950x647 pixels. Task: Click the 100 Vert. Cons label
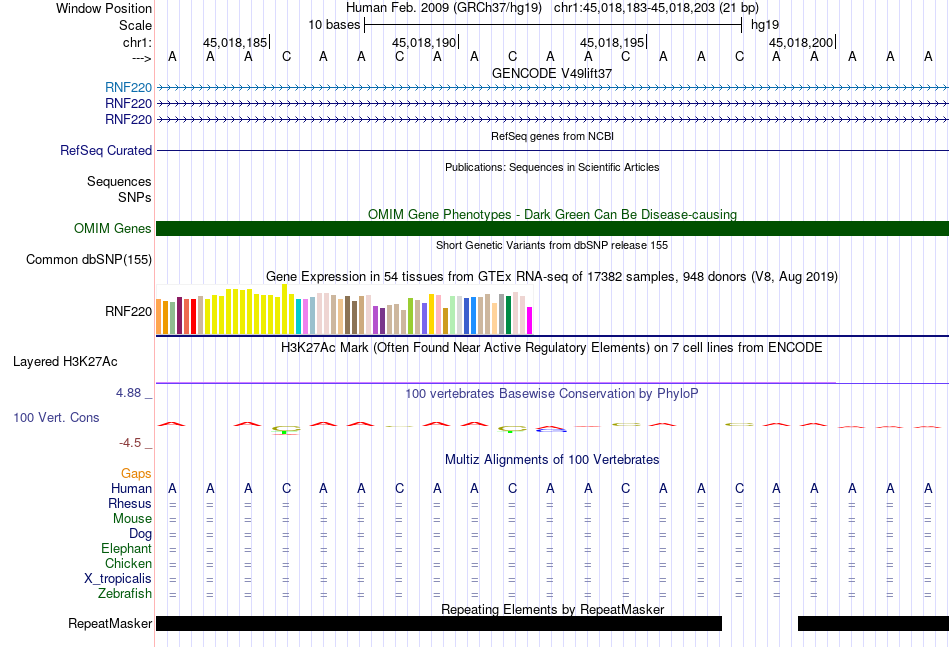[56, 417]
